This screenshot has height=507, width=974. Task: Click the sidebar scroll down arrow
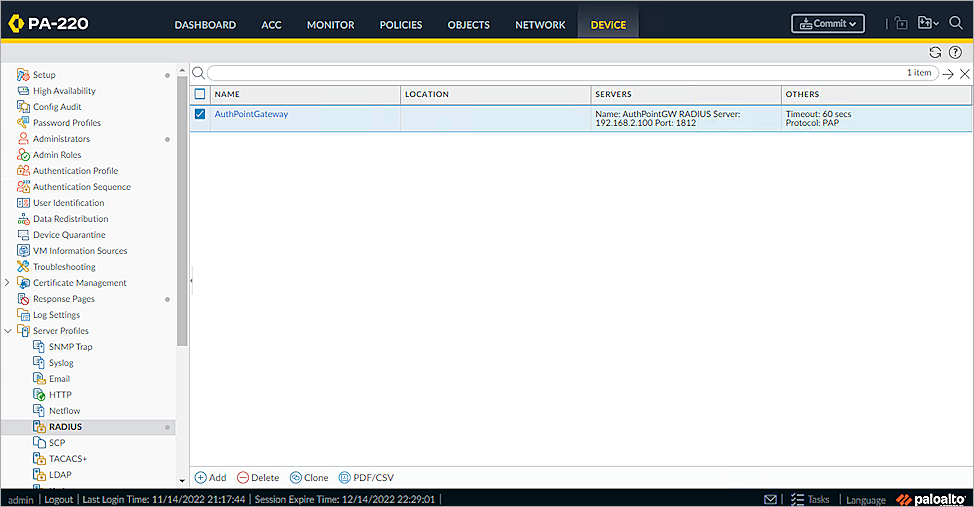pos(182,480)
